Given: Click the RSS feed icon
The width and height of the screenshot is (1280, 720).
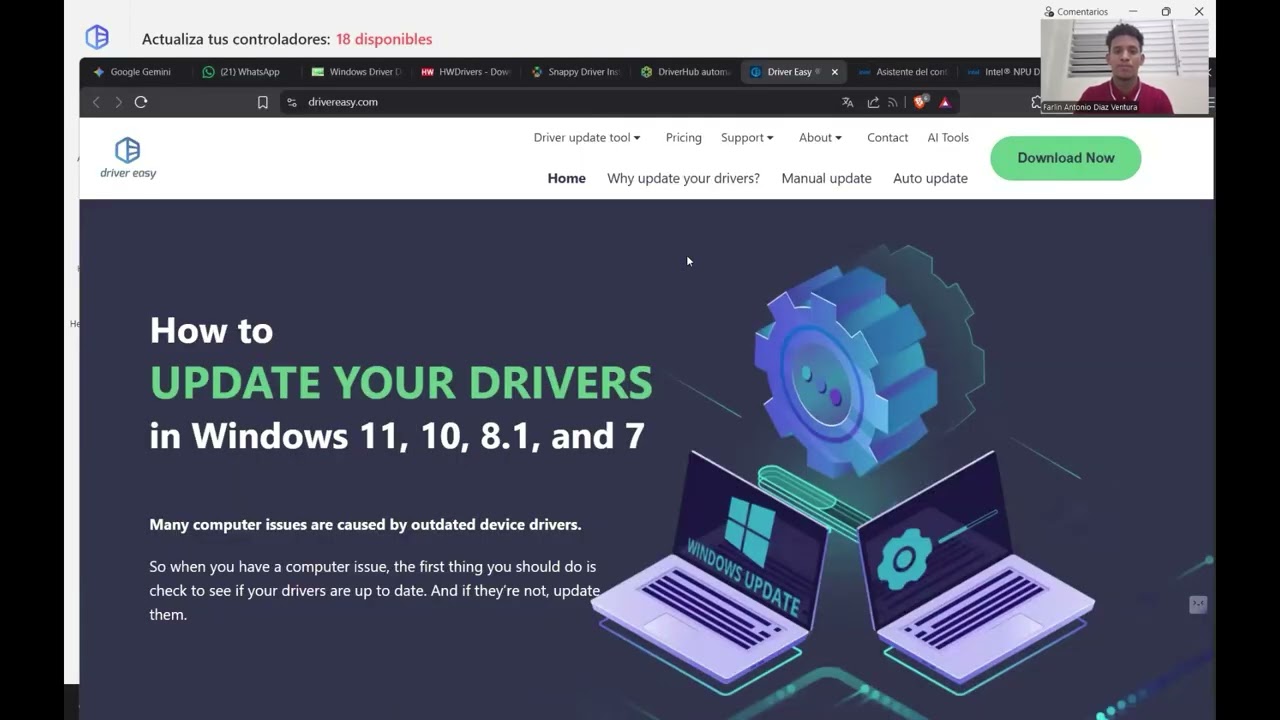Looking at the screenshot, I should point(893,102).
